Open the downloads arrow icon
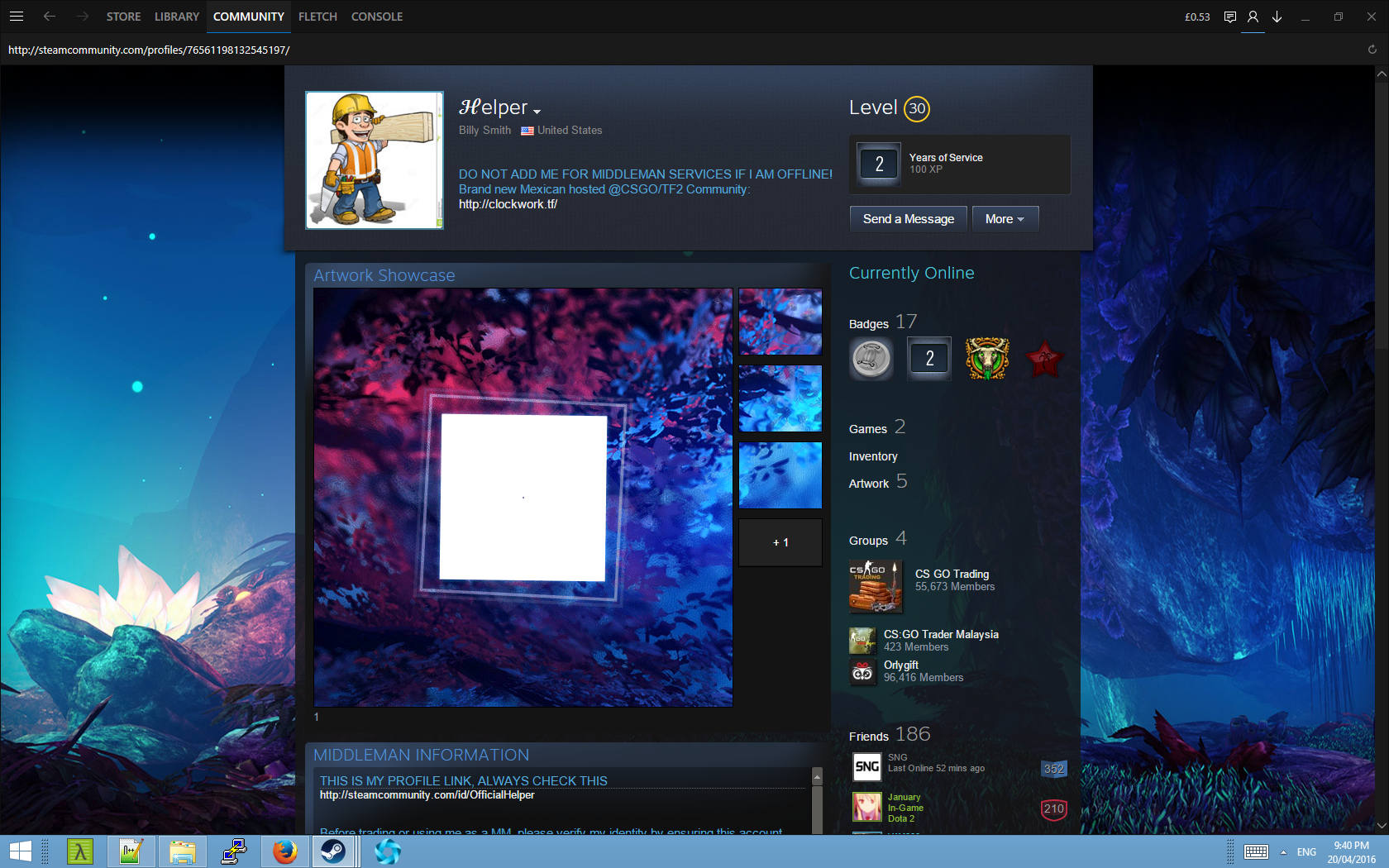Viewport: 1389px width, 868px height. pyautogui.click(x=1277, y=17)
